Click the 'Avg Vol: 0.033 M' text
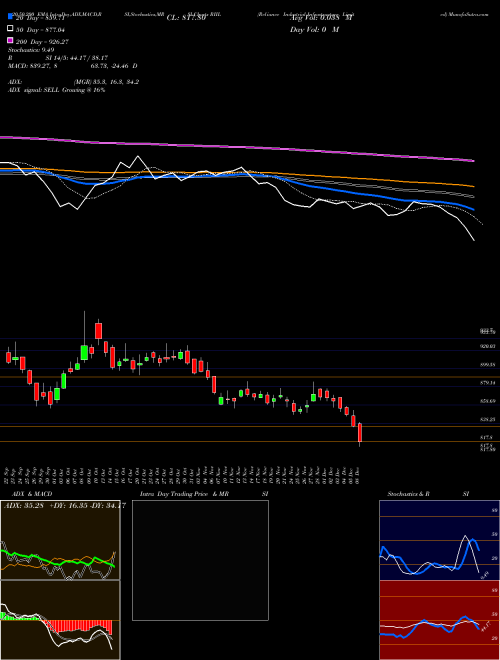The image size is (500, 660). (321, 18)
